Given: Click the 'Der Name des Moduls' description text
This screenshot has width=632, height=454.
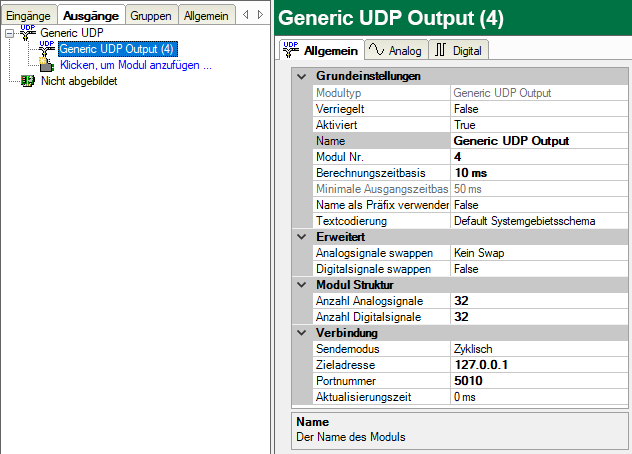Looking at the screenshot, I should pos(351,437).
